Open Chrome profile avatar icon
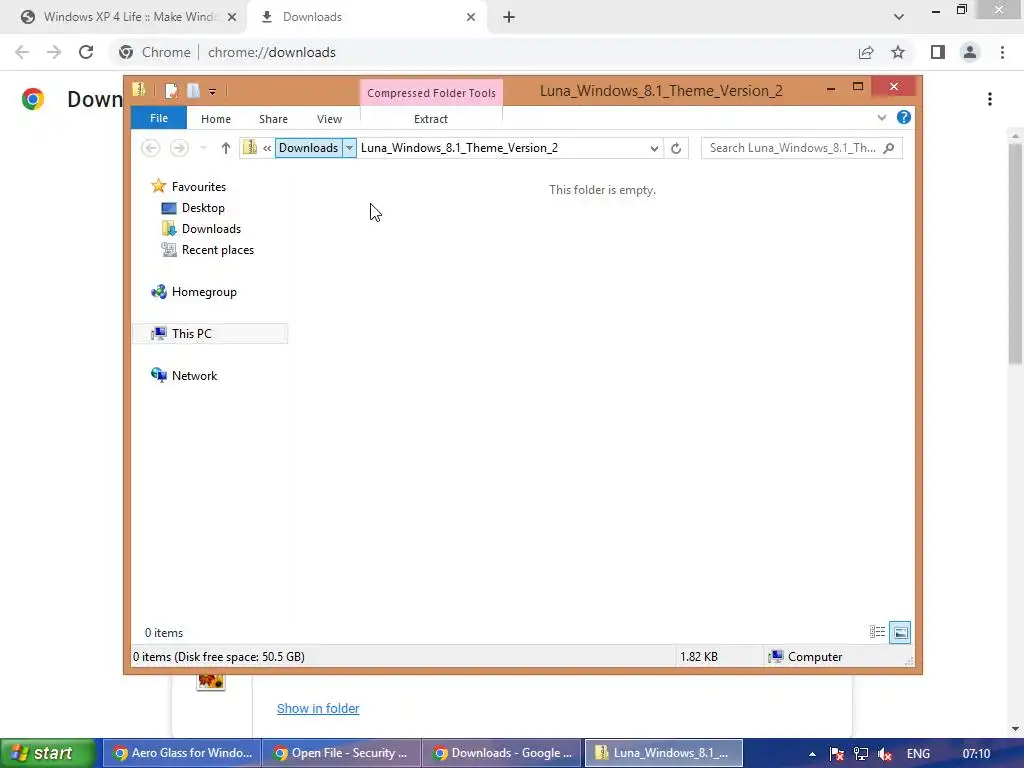This screenshot has width=1024, height=768. coord(970,52)
